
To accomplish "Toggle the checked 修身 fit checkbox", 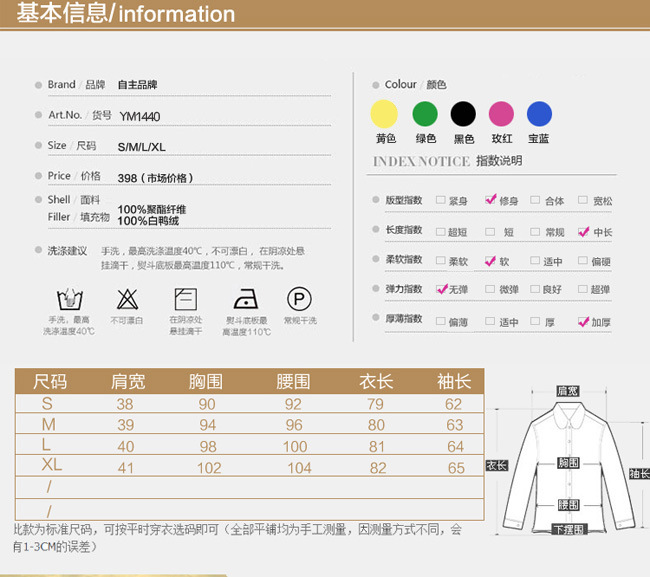I will (x=490, y=200).
